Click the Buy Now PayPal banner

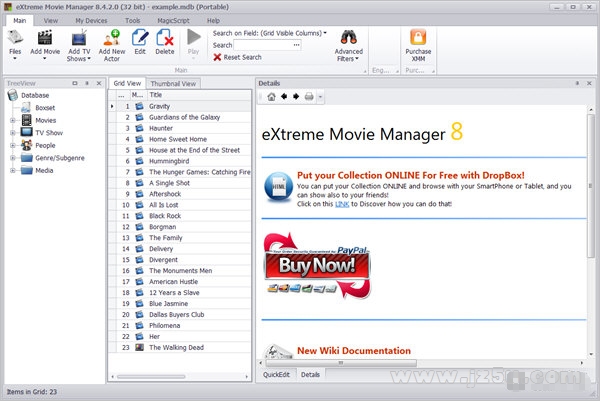pos(317,266)
